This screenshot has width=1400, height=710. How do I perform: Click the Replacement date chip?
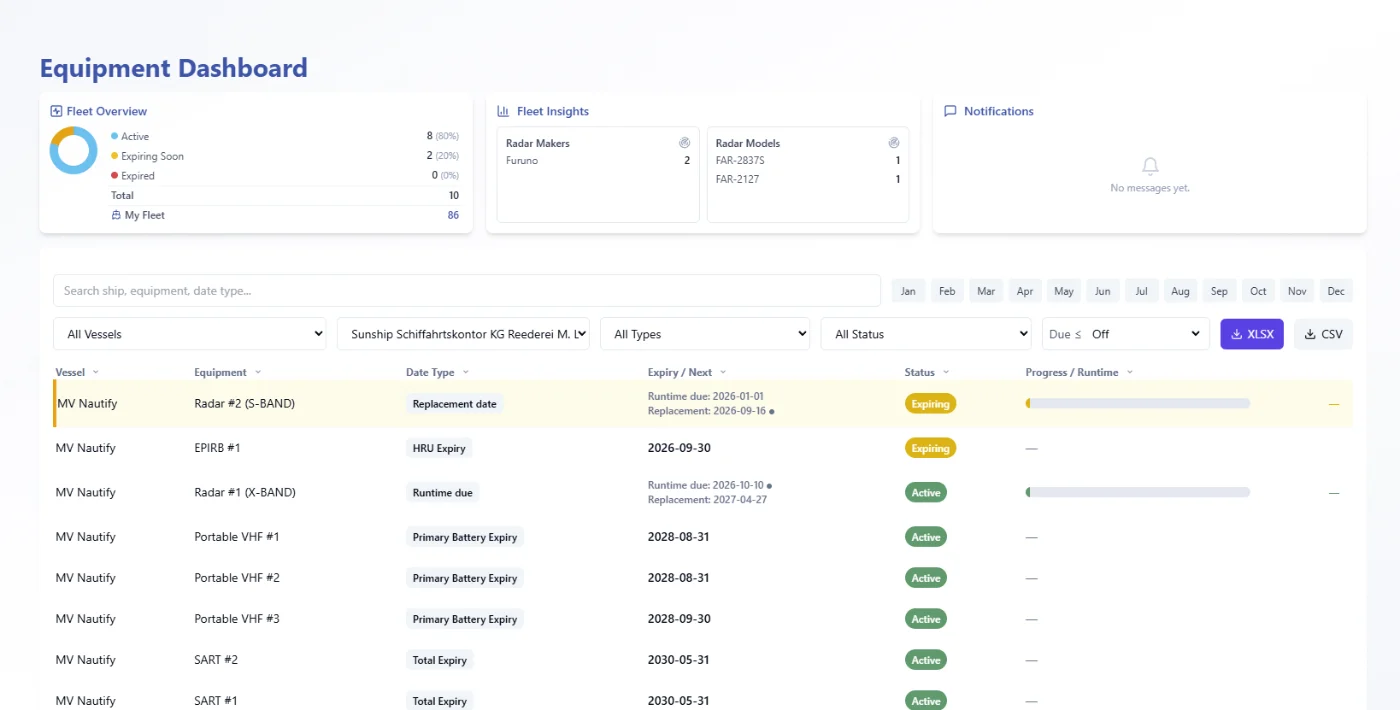[x=454, y=404]
